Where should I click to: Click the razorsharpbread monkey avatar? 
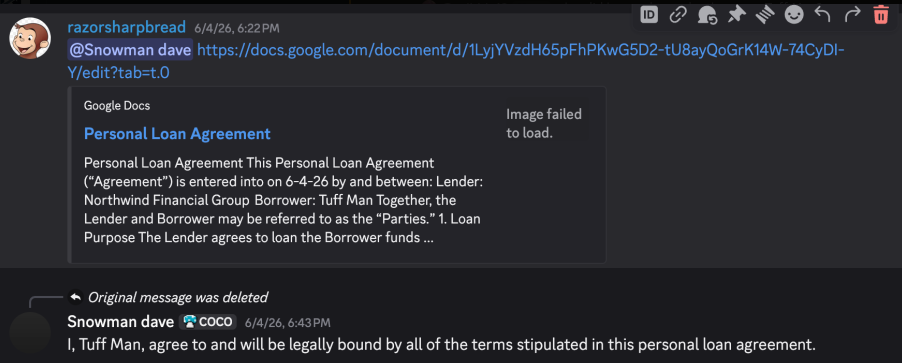click(30, 39)
